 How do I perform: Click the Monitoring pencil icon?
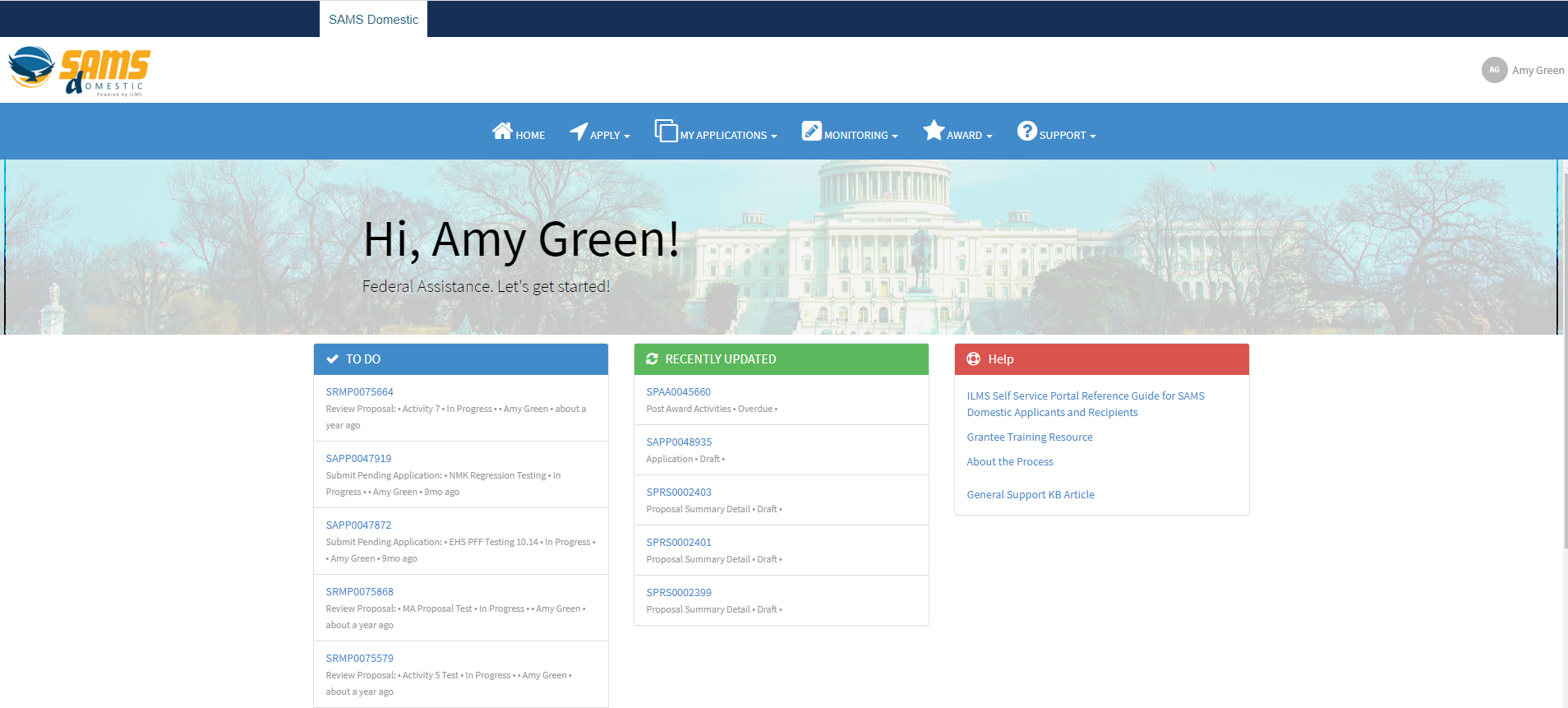811,131
